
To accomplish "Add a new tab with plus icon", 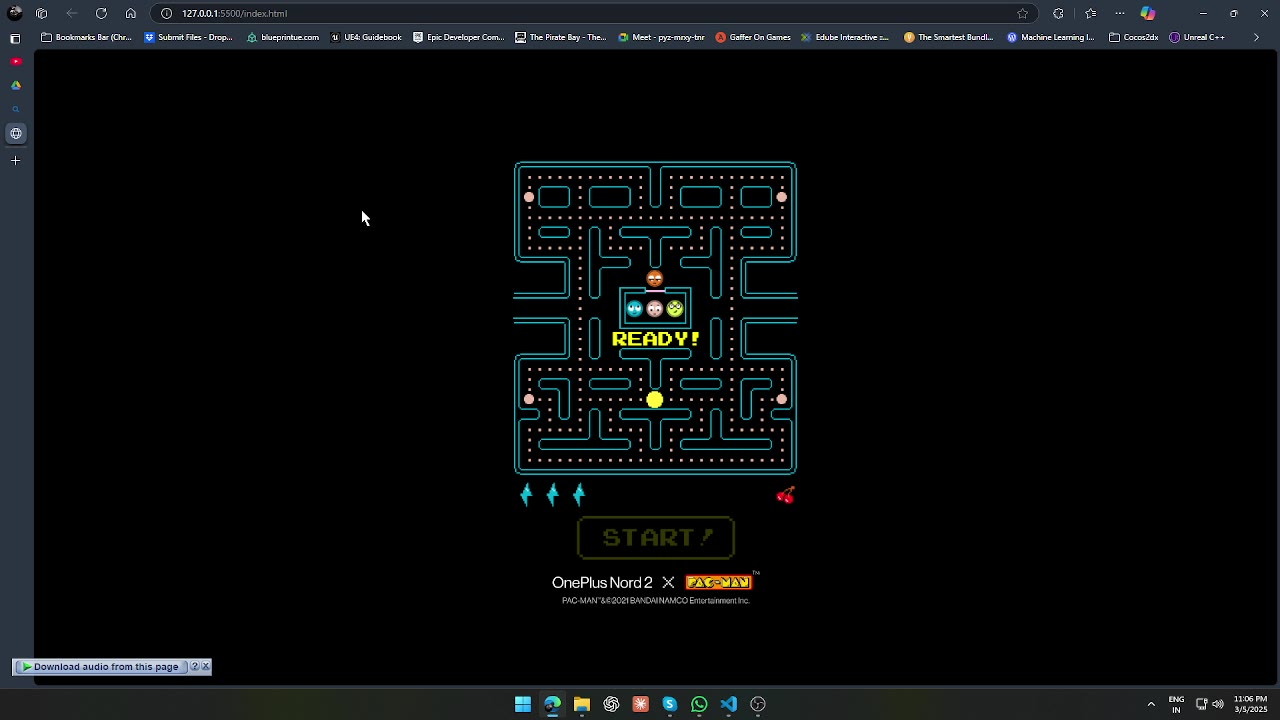I will (x=15, y=160).
